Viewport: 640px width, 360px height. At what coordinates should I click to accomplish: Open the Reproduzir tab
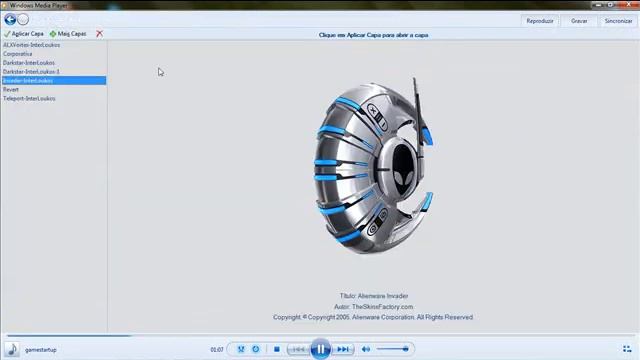[540, 21]
